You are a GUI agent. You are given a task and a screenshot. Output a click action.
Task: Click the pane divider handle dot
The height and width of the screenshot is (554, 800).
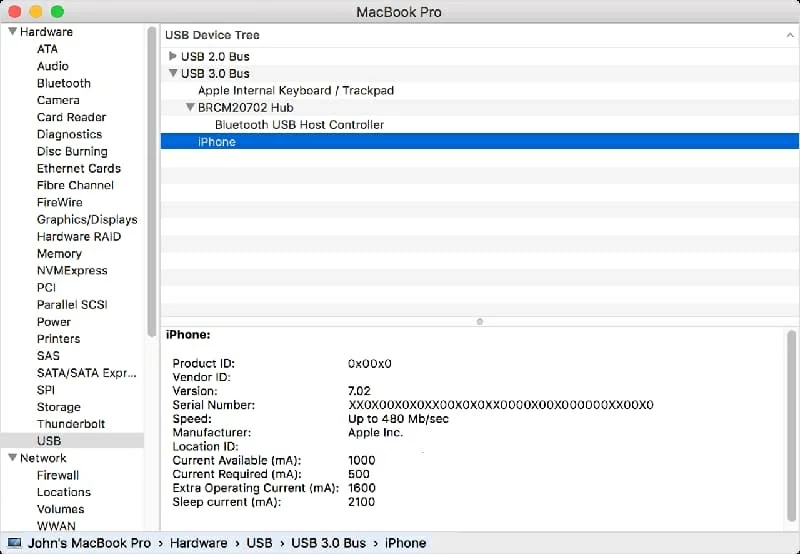tap(480, 321)
